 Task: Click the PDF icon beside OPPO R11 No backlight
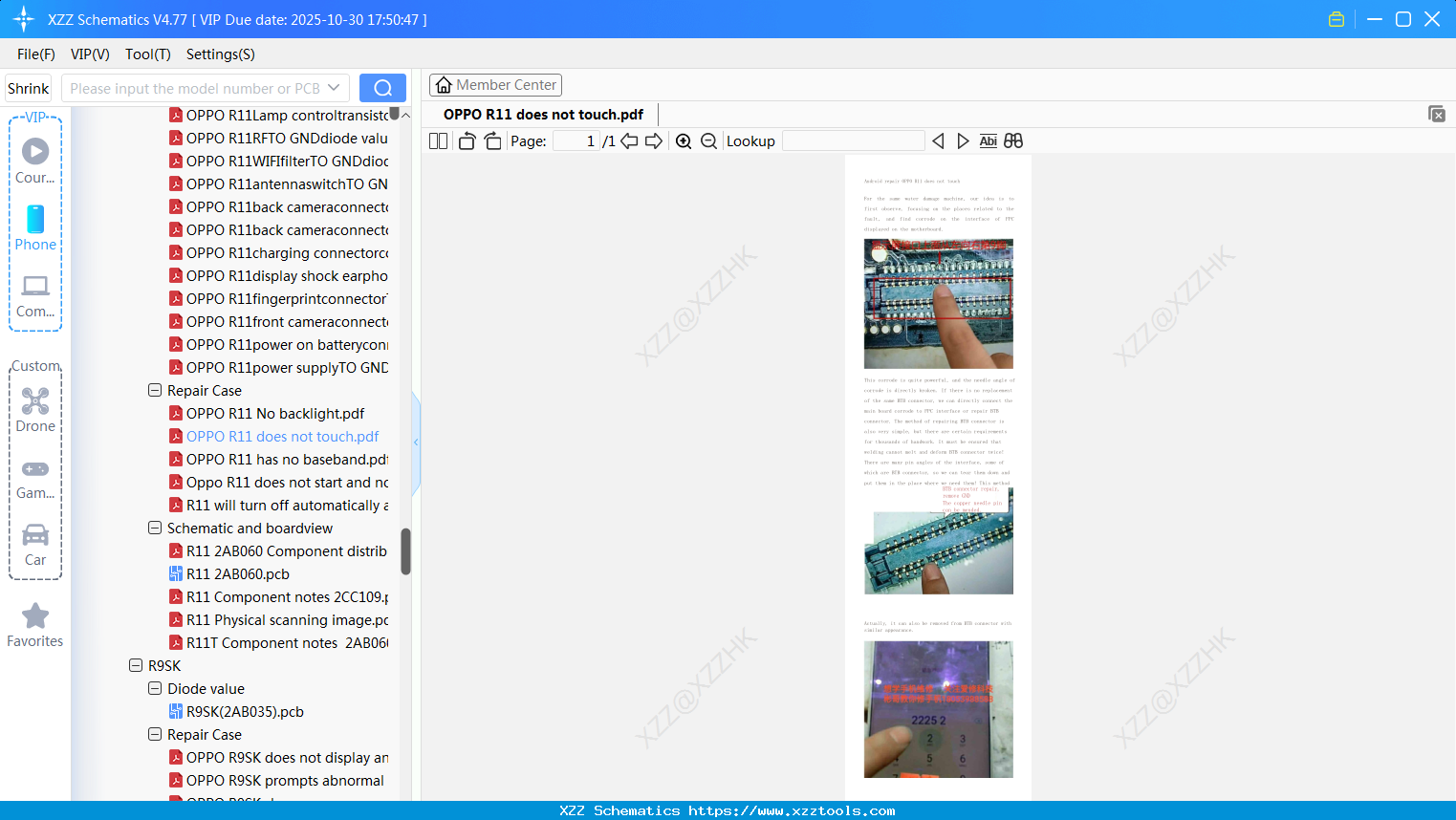click(x=176, y=414)
